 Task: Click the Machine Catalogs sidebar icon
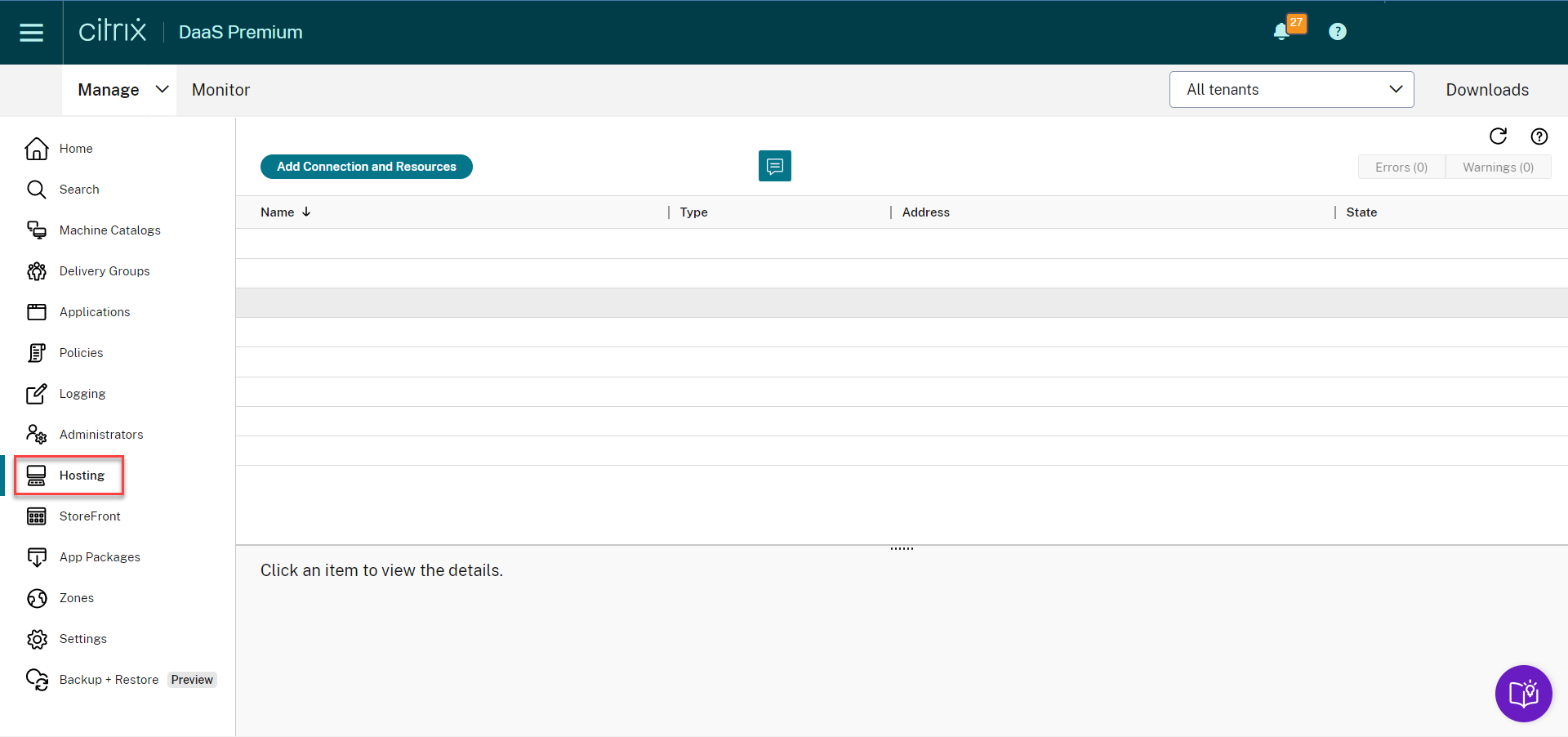[x=37, y=230]
